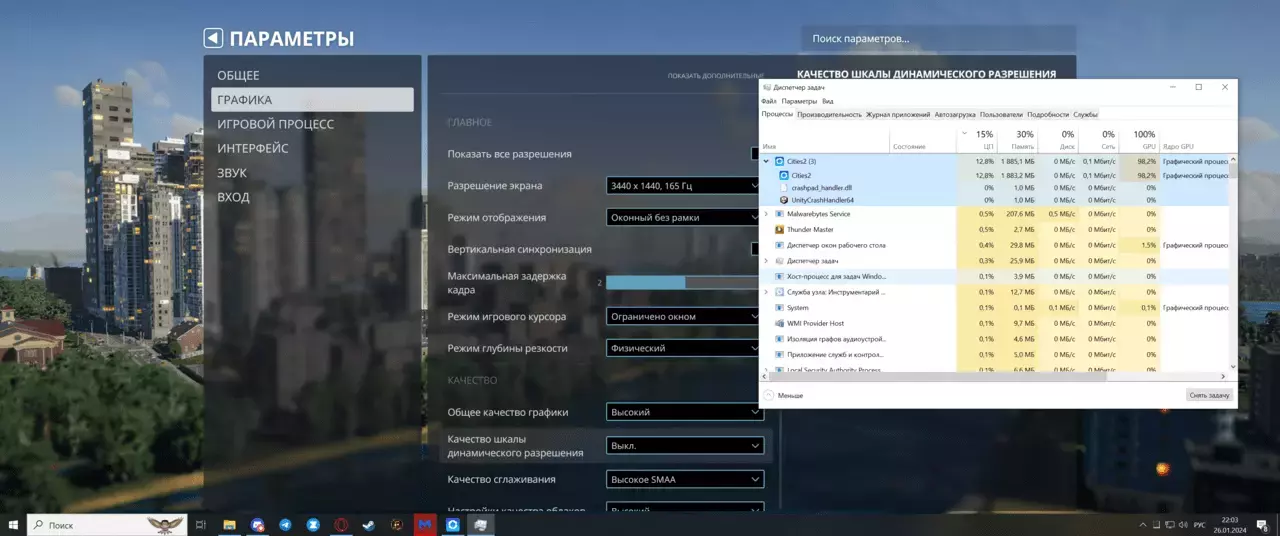The image size is (1280, 536).
Task: Select ОБЩЕЕ settings category
Action: point(238,76)
